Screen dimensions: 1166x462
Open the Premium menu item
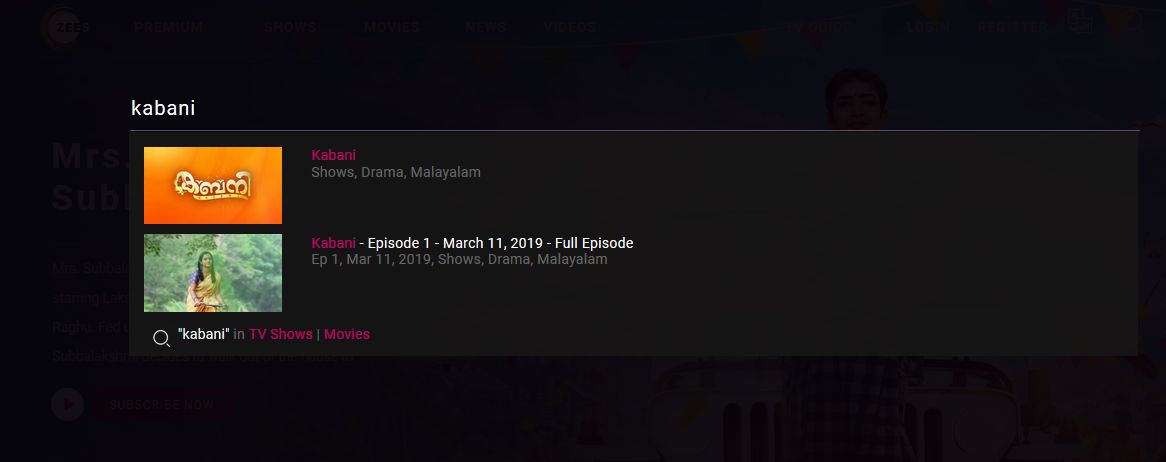click(169, 28)
